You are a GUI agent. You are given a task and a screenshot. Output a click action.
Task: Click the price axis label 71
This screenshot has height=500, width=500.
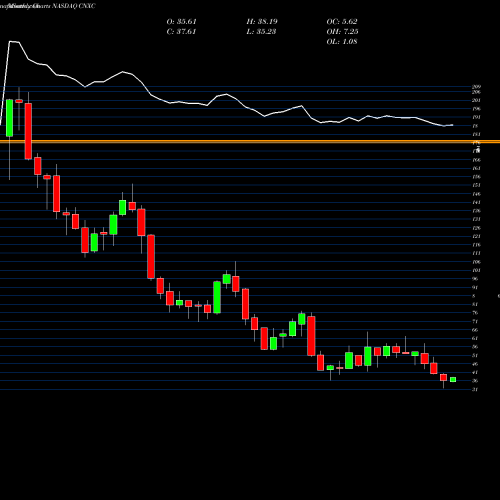(475, 321)
